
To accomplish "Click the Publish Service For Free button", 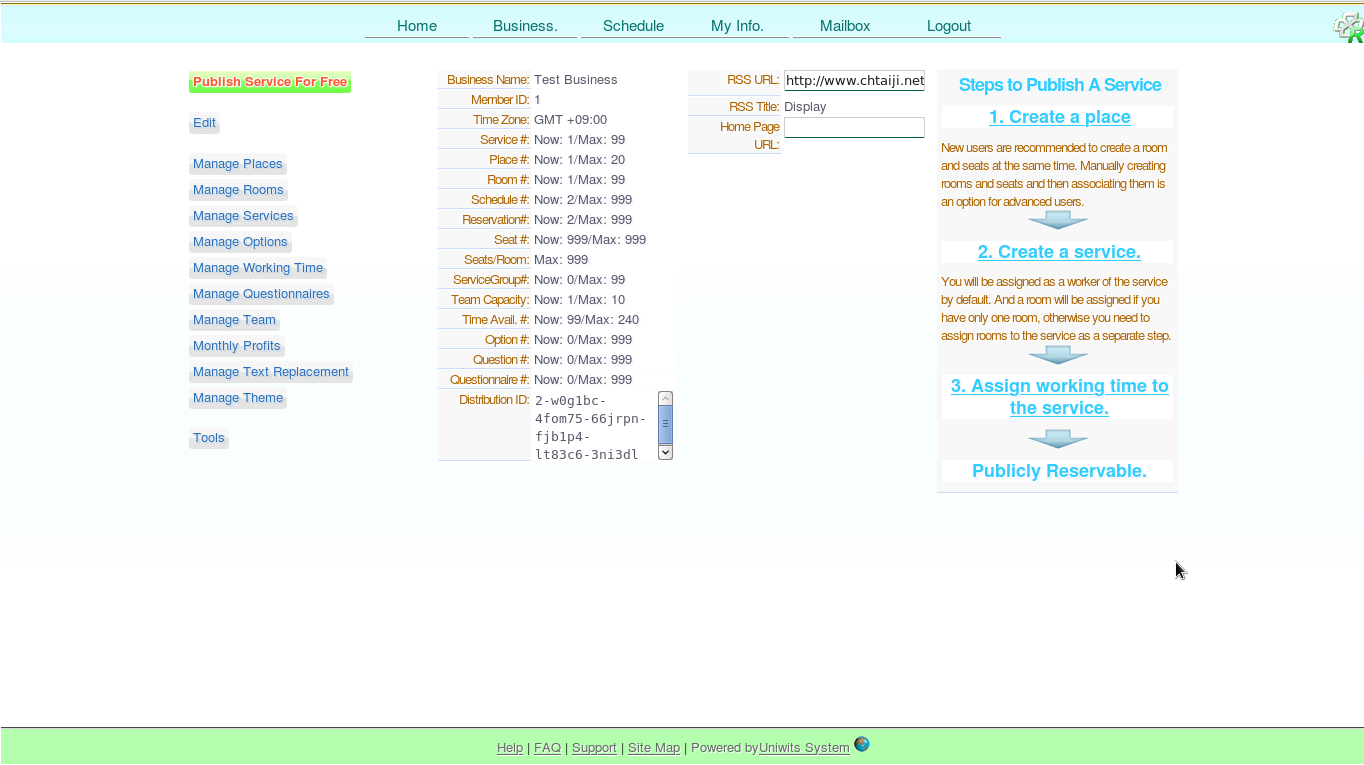I will [x=270, y=82].
